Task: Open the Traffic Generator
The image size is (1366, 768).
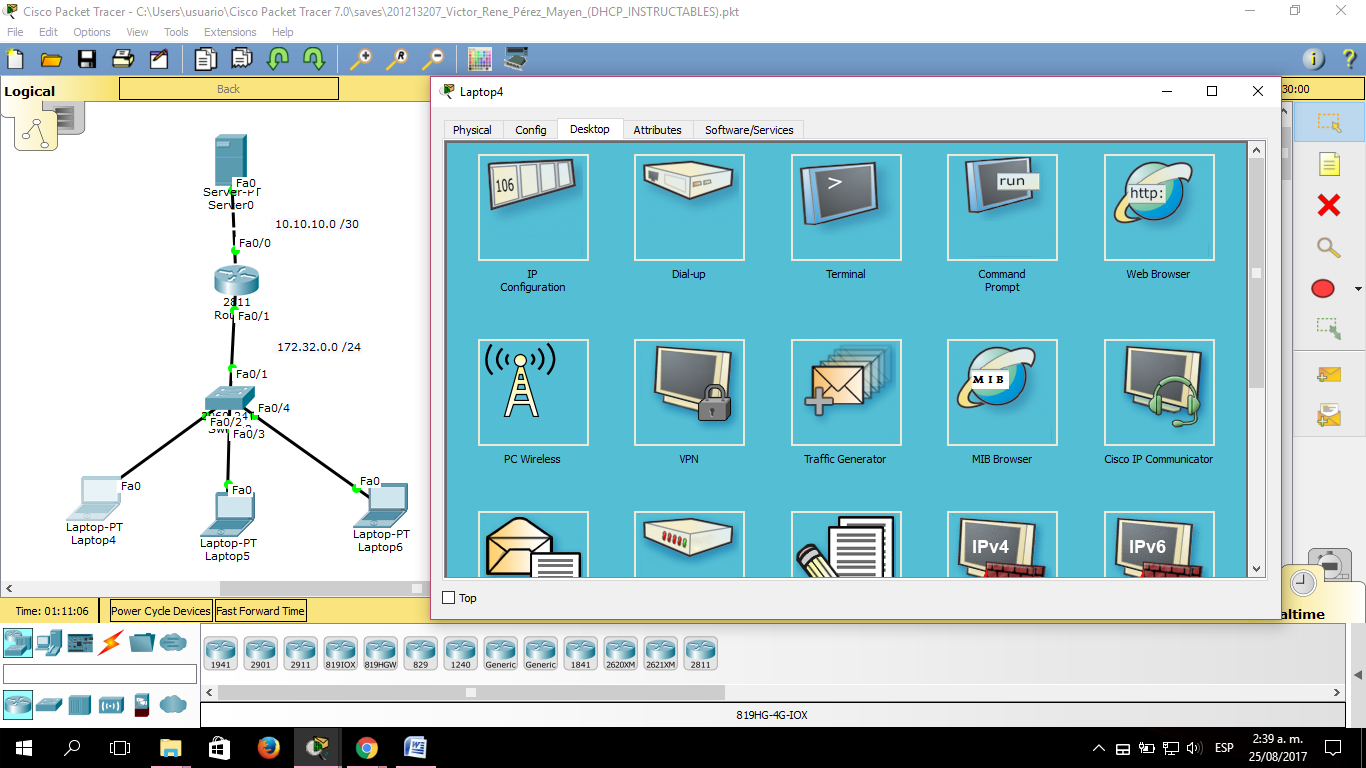Action: click(x=846, y=392)
